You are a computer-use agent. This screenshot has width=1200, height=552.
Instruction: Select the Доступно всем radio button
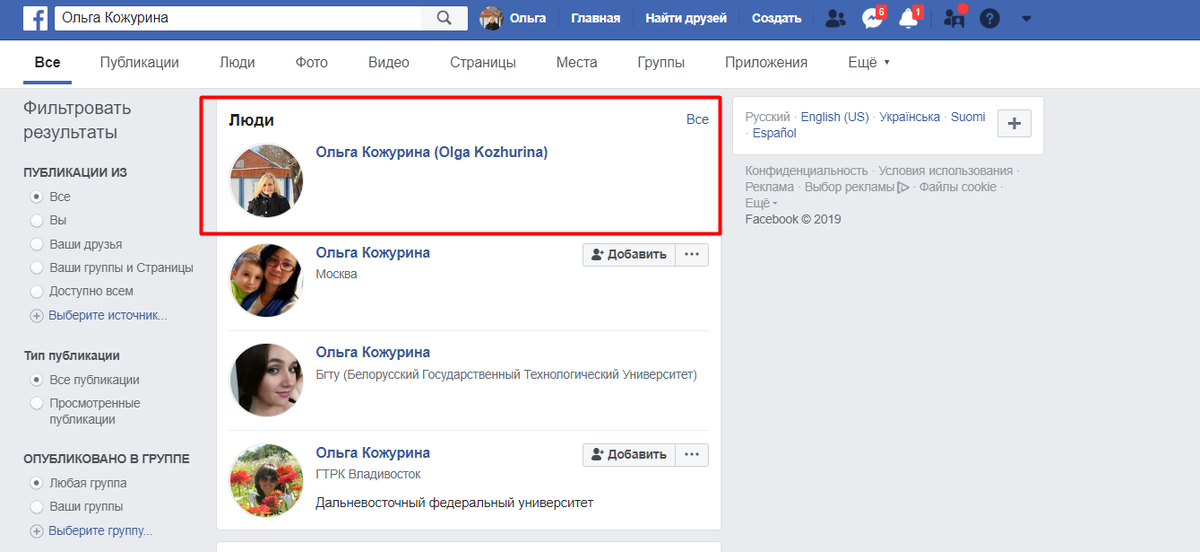click(x=37, y=291)
